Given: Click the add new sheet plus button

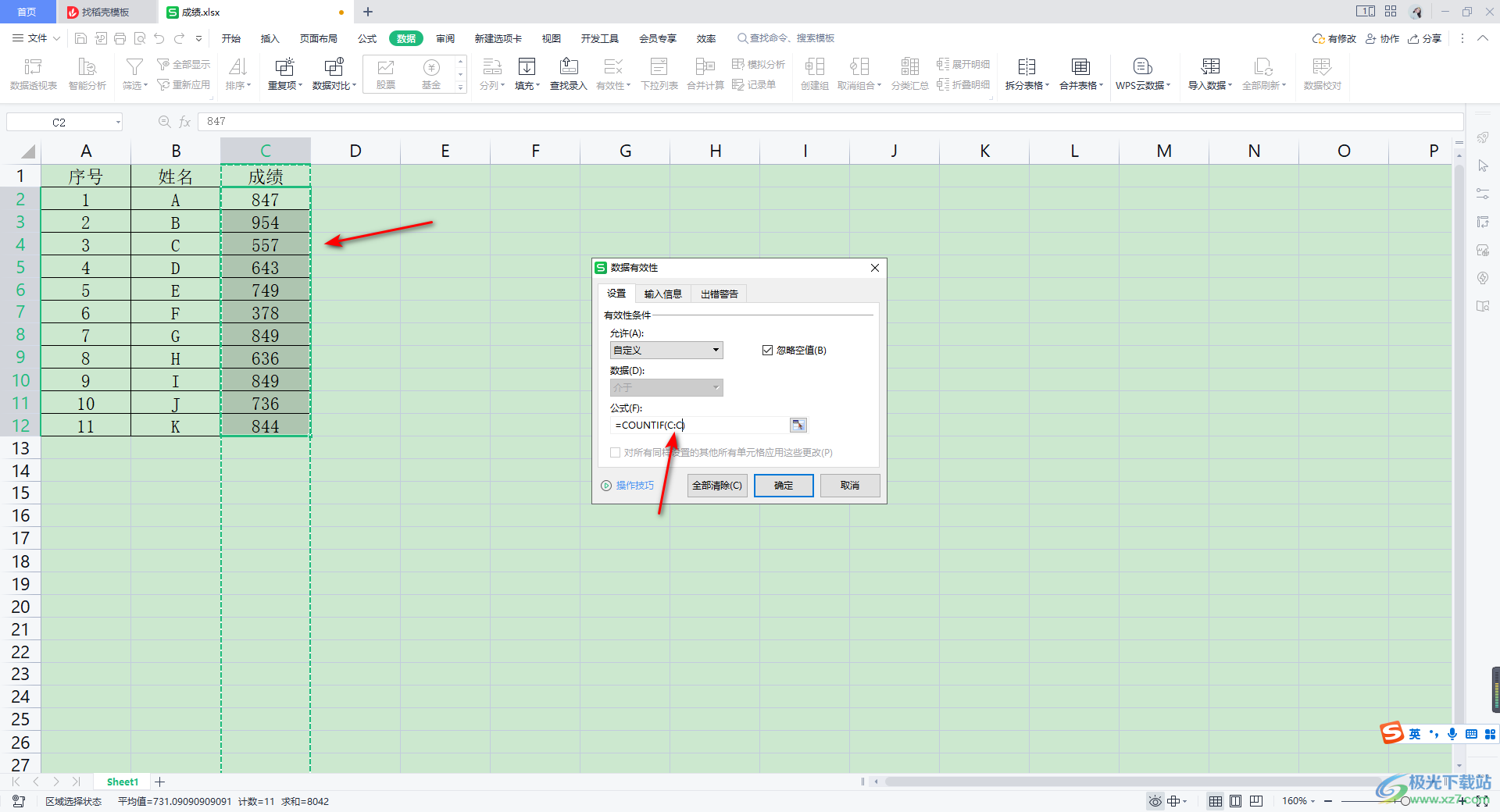Looking at the screenshot, I should click(160, 782).
